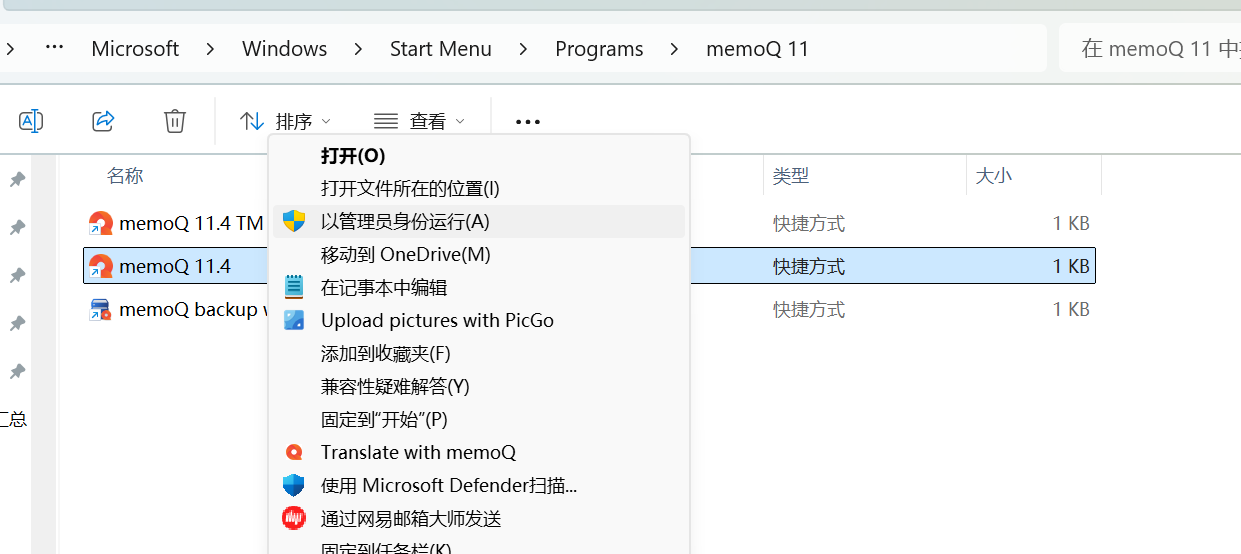
Task: Go to Start Menu in breadcrumb
Action: point(441,48)
